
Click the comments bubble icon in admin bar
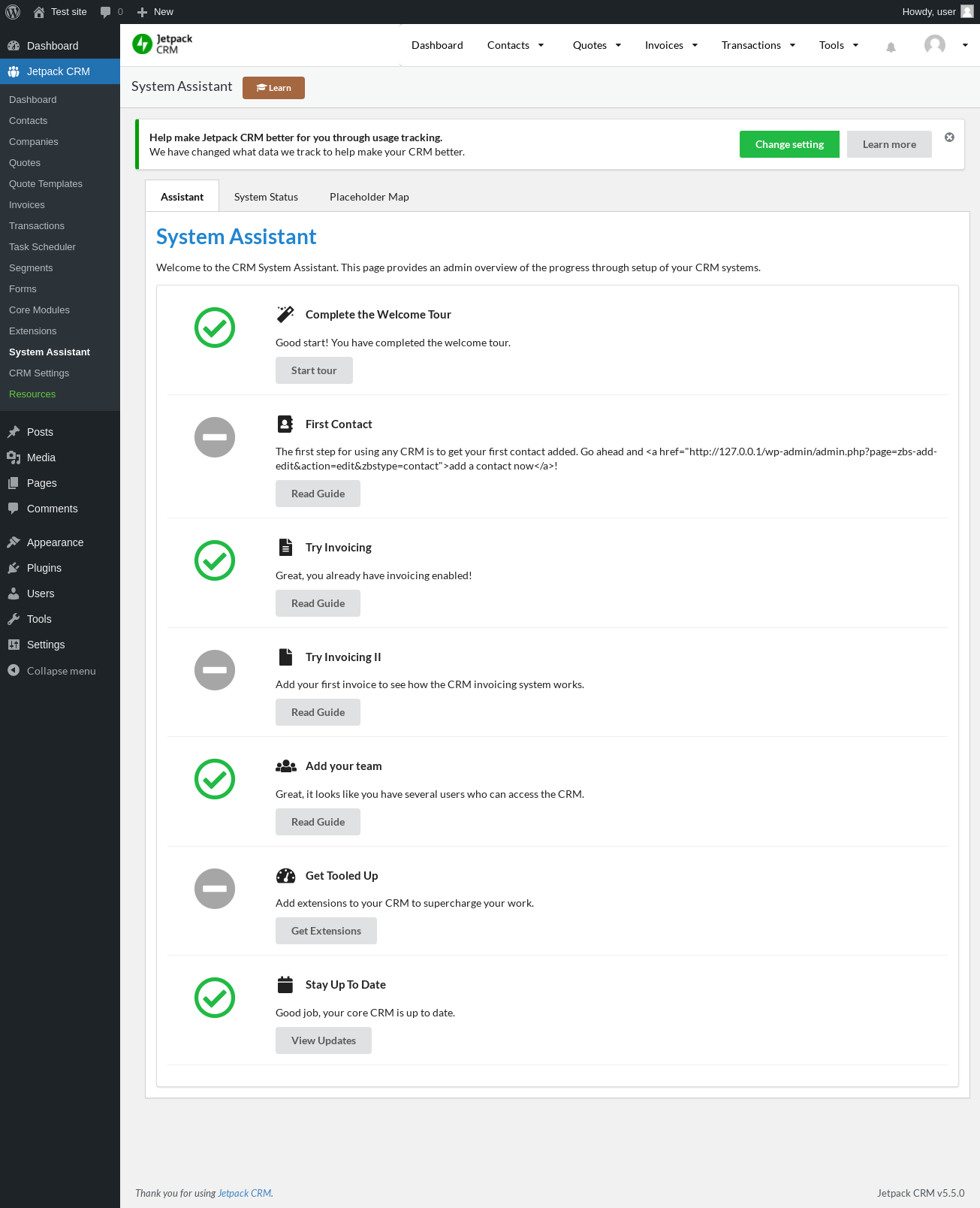coord(106,12)
